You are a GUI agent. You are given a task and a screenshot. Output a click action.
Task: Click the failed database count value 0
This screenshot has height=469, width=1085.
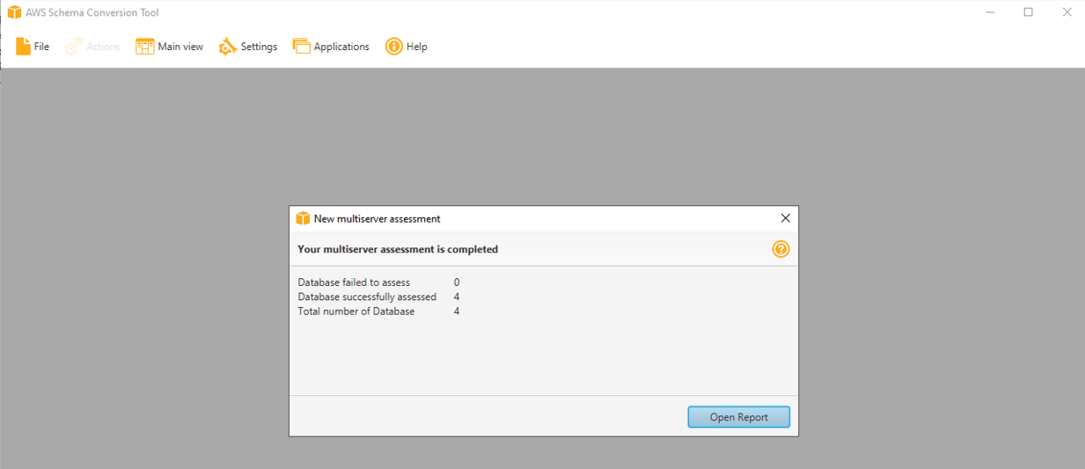[457, 282]
